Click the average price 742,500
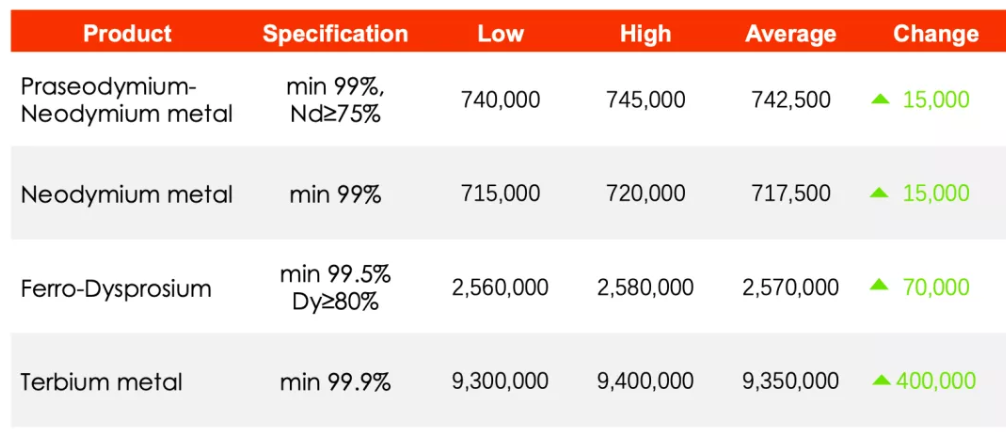Viewport: 1006px width, 432px height. [x=790, y=99]
